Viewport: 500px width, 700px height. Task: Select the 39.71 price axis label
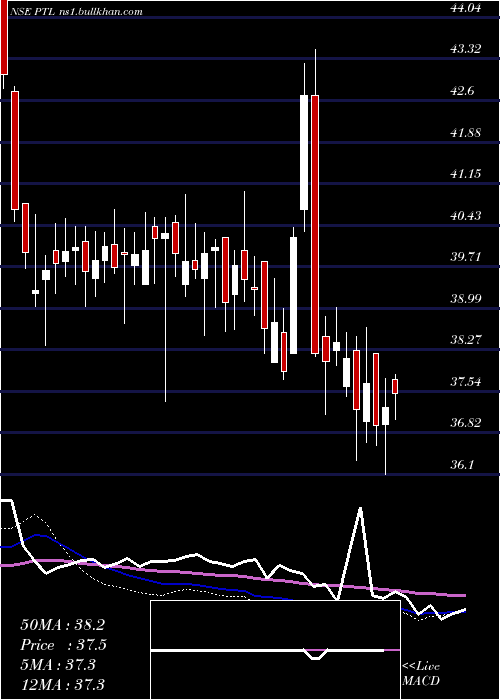[466, 257]
